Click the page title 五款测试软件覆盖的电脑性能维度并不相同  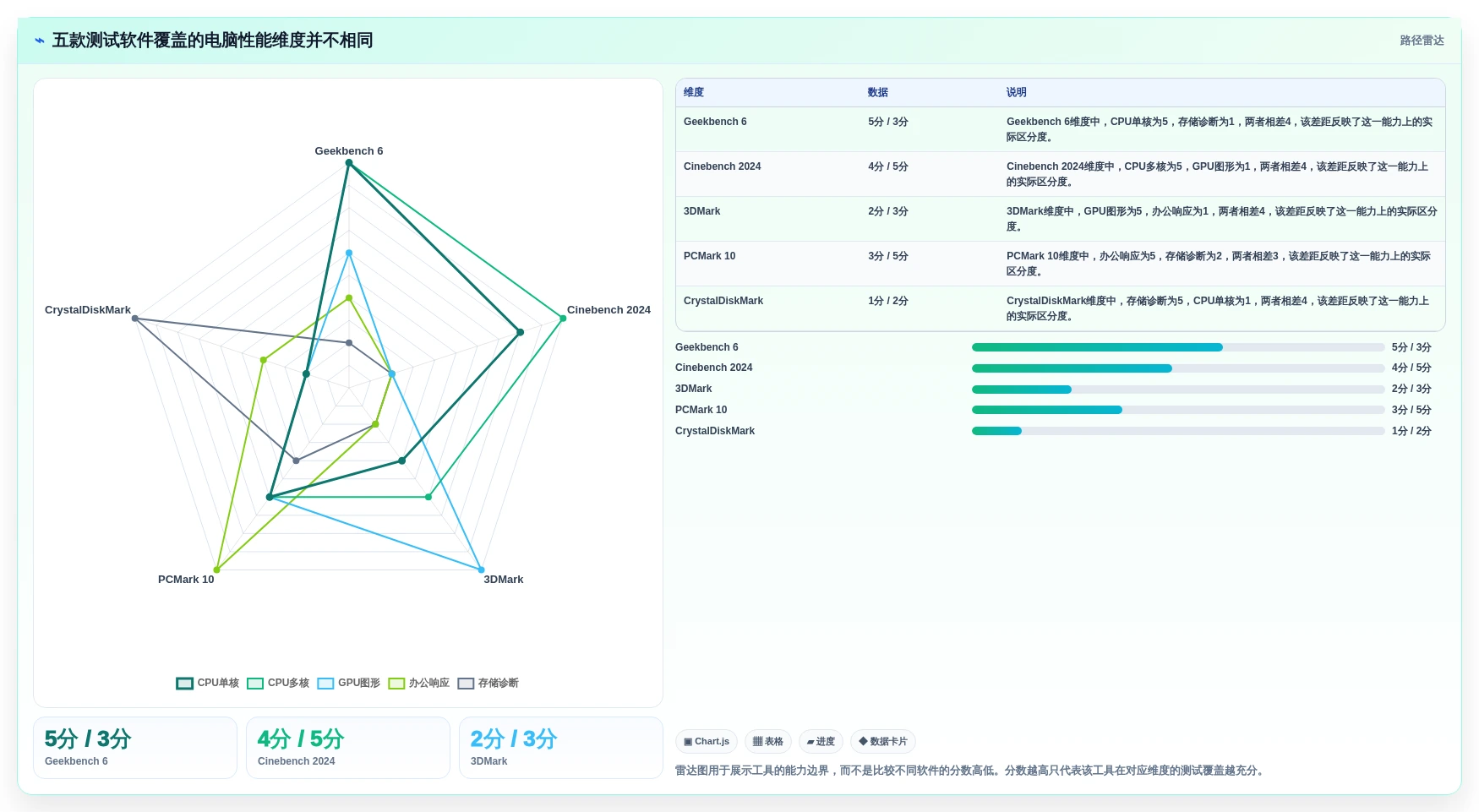(x=213, y=41)
